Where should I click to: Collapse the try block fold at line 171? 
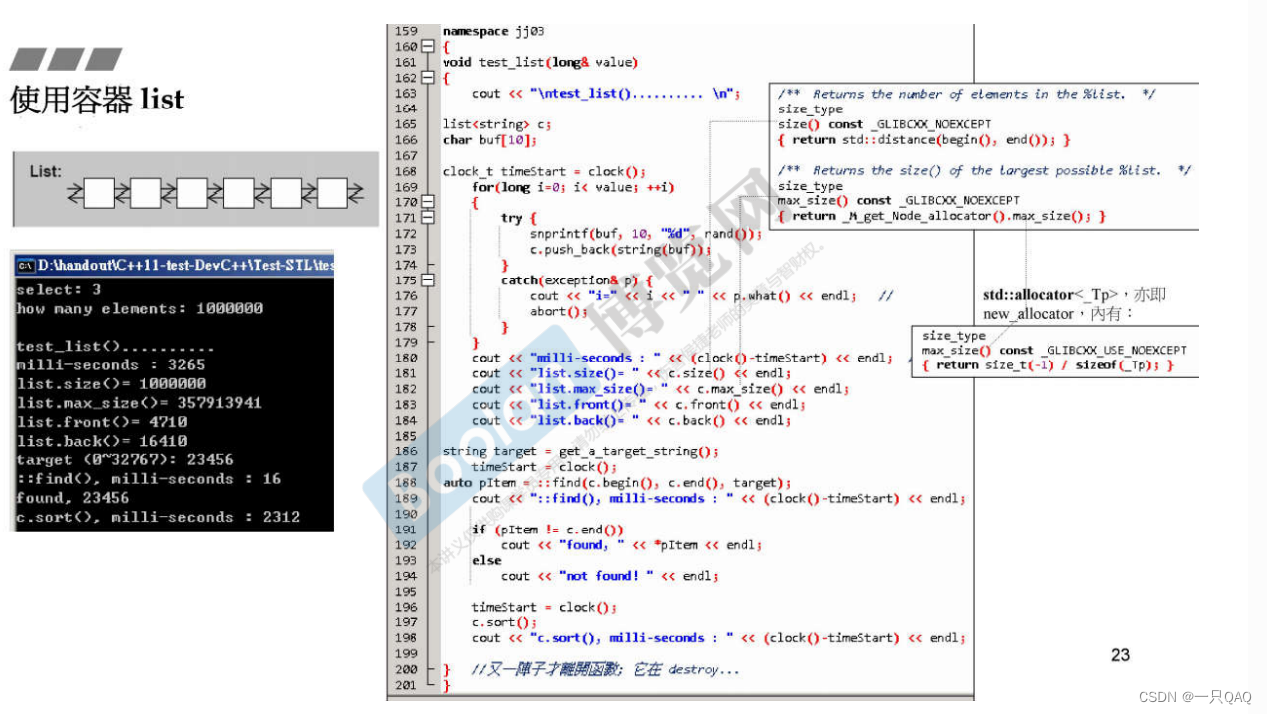click(x=429, y=217)
